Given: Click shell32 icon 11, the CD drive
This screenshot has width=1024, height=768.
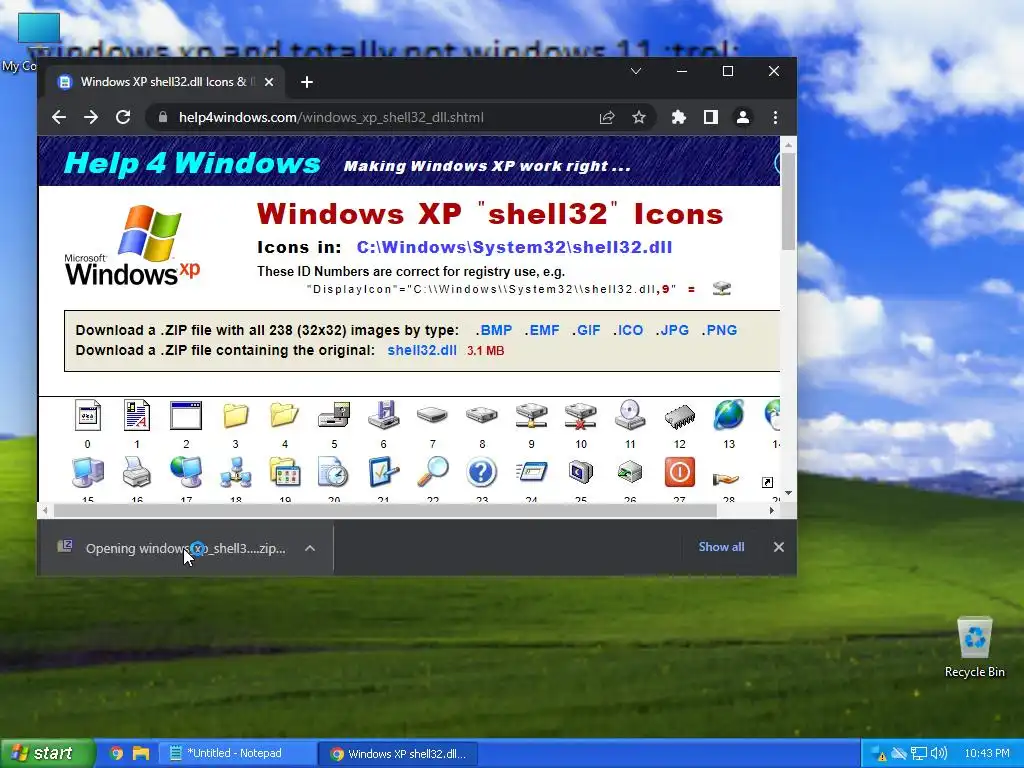Looking at the screenshot, I should pyautogui.click(x=630, y=415).
